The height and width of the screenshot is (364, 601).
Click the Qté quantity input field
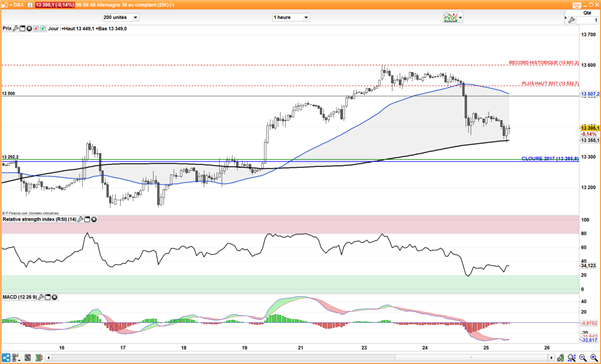coord(588,20)
